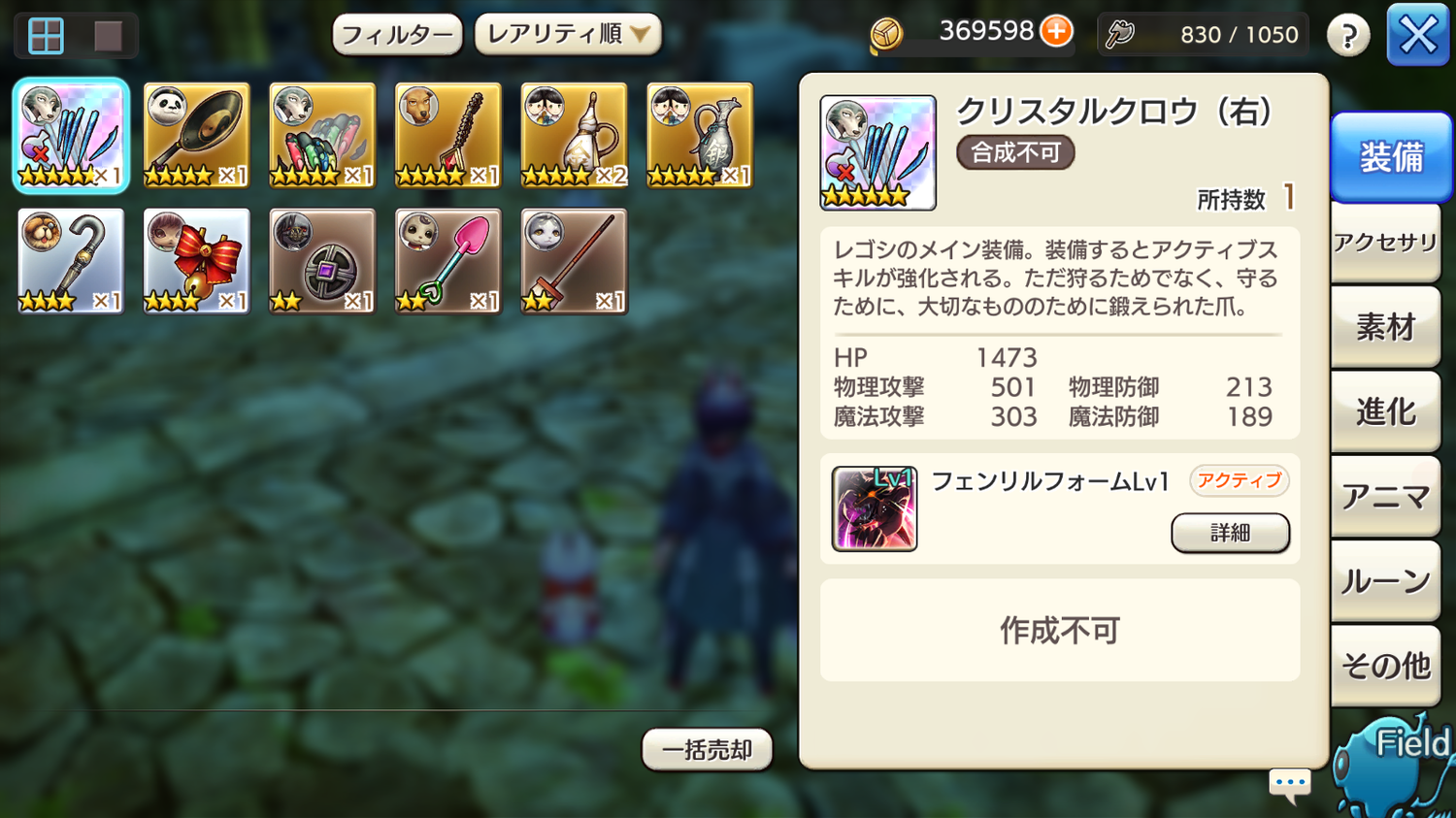Open the help question mark icon

(x=1348, y=36)
